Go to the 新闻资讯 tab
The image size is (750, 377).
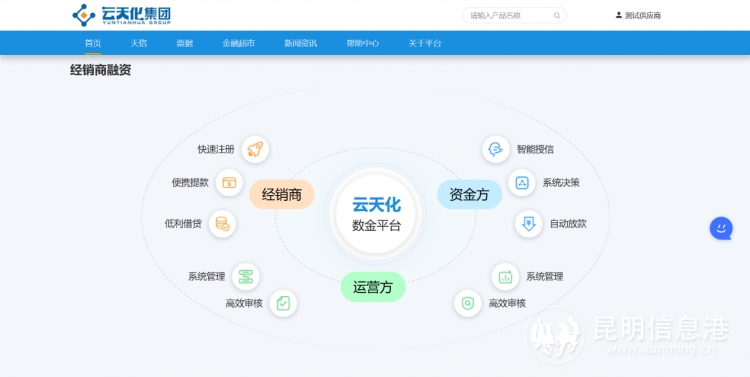point(300,43)
